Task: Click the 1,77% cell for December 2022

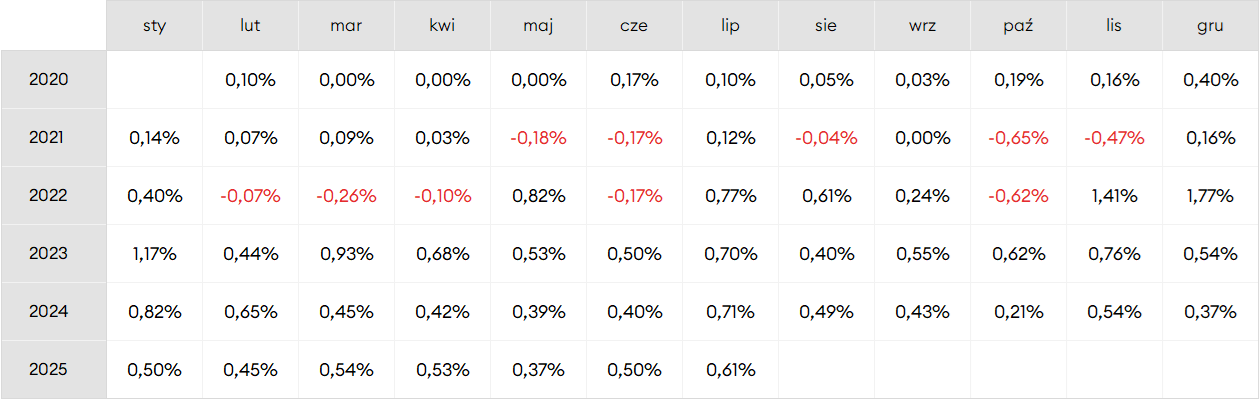Action: tap(1211, 195)
